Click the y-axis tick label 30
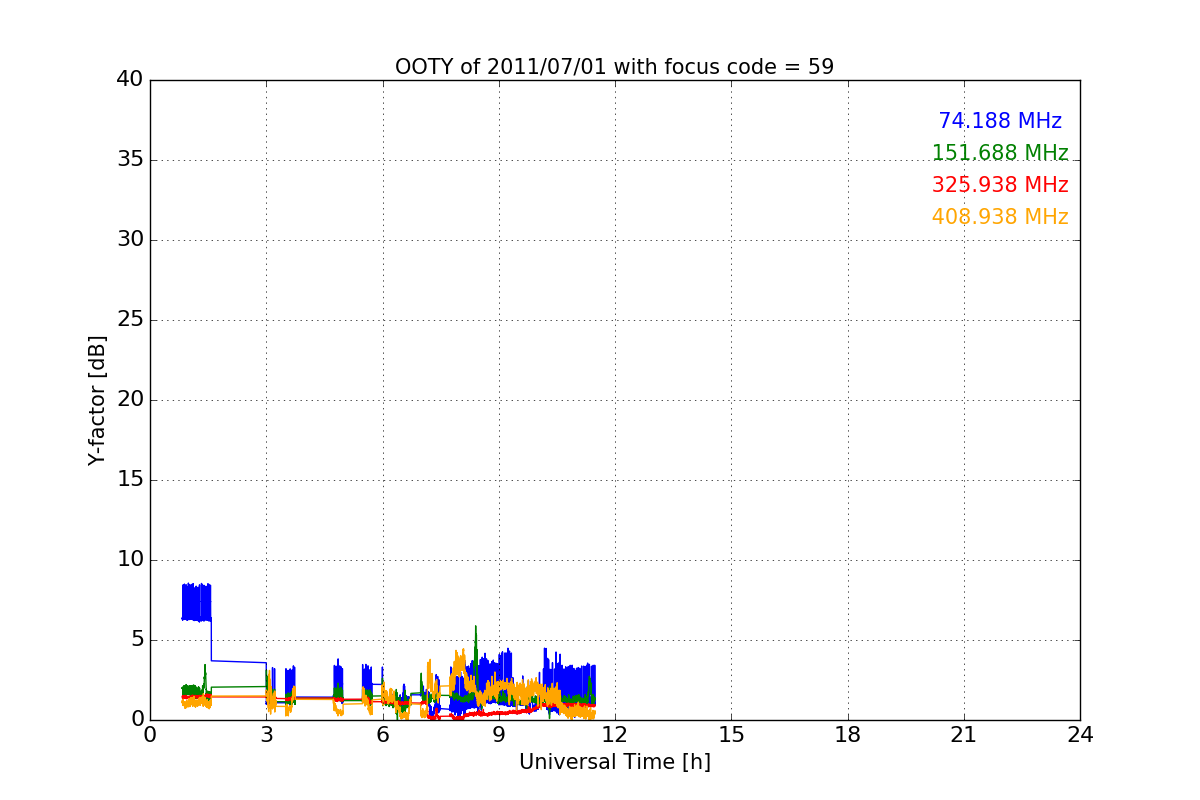The width and height of the screenshot is (1200, 800). [130, 240]
